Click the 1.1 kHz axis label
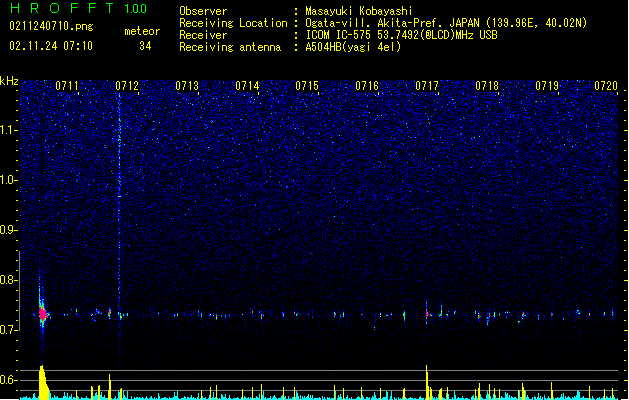This screenshot has width=629, height=400. 9,130
